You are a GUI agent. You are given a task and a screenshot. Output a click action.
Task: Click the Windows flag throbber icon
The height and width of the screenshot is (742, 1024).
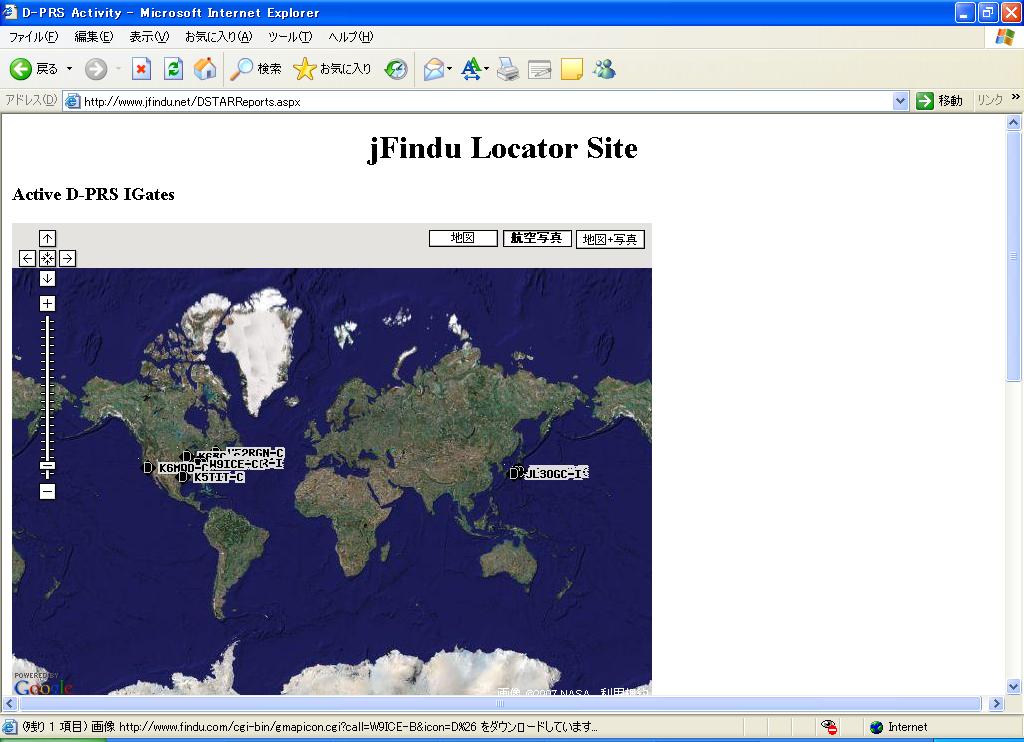1005,37
